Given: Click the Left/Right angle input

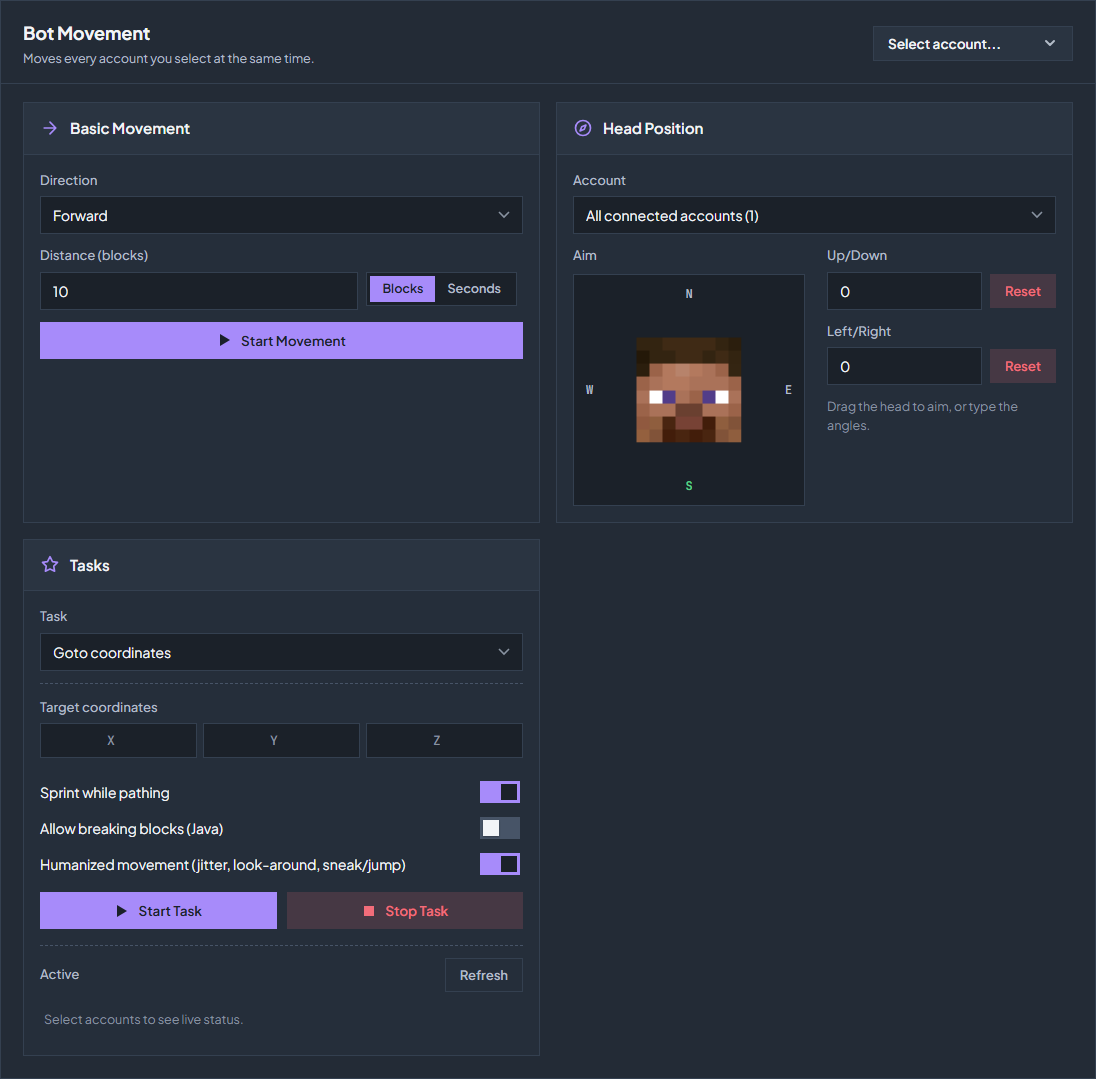Looking at the screenshot, I should (x=904, y=366).
